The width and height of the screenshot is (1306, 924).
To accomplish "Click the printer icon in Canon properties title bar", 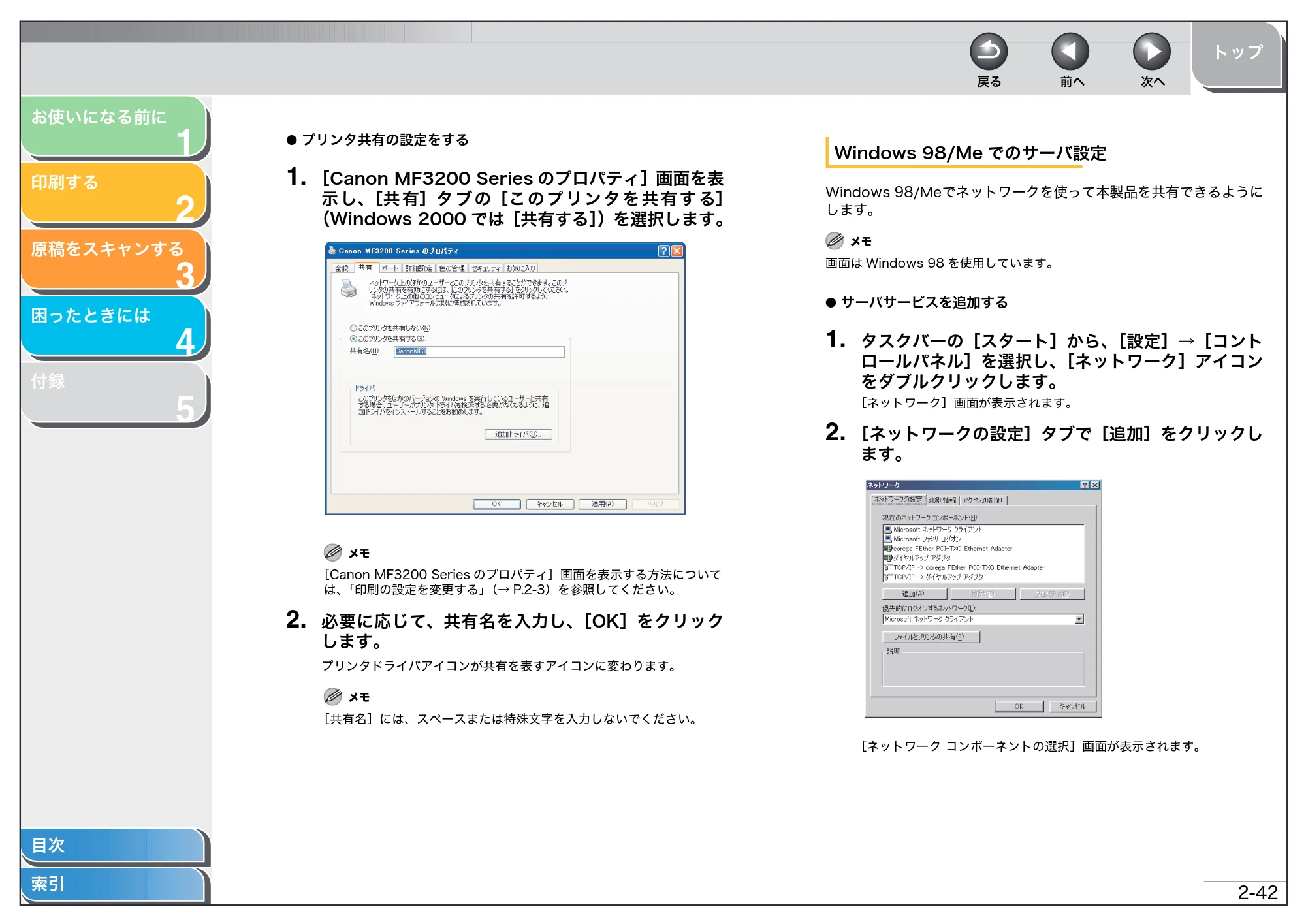I will [332, 251].
